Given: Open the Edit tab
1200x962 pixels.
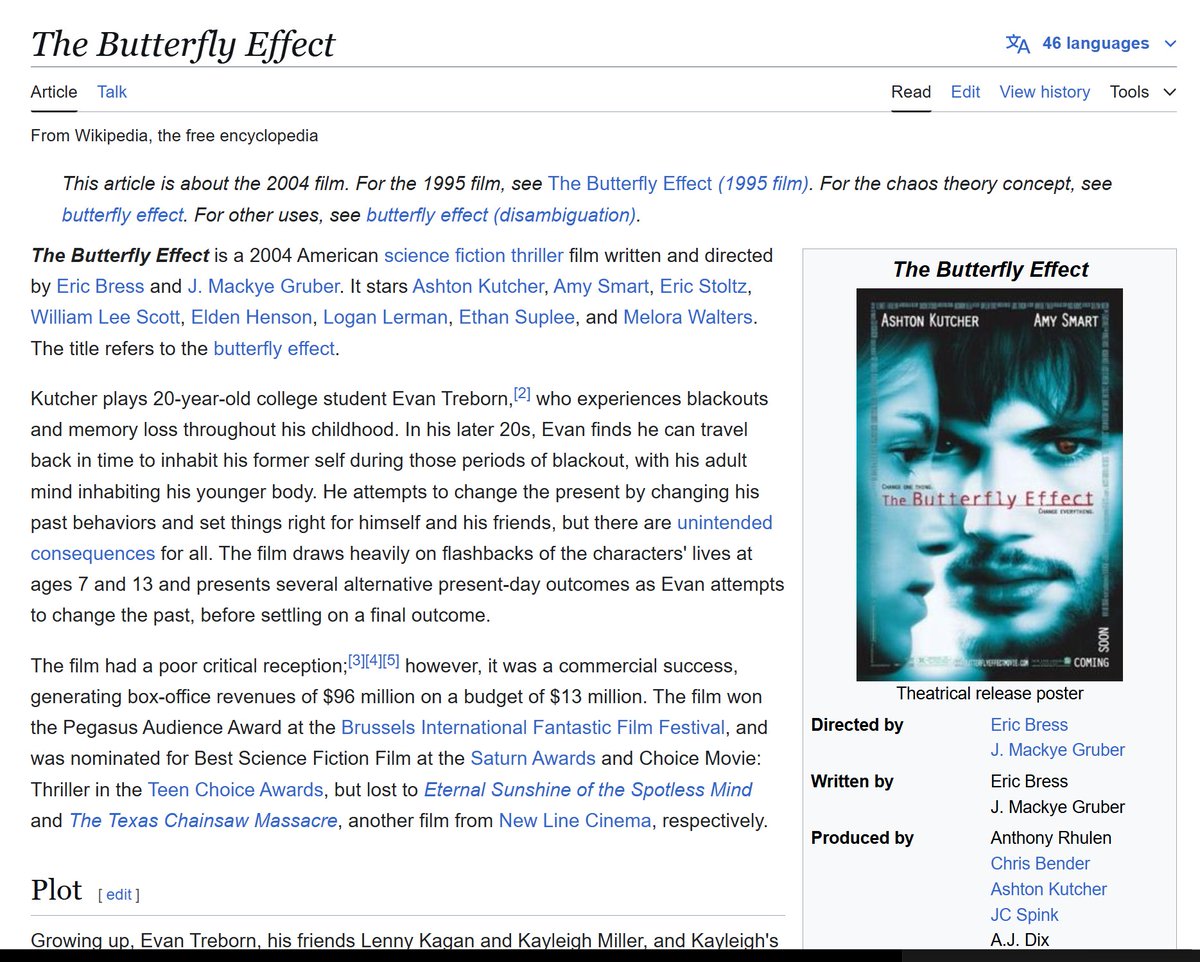Looking at the screenshot, I should click(x=965, y=92).
